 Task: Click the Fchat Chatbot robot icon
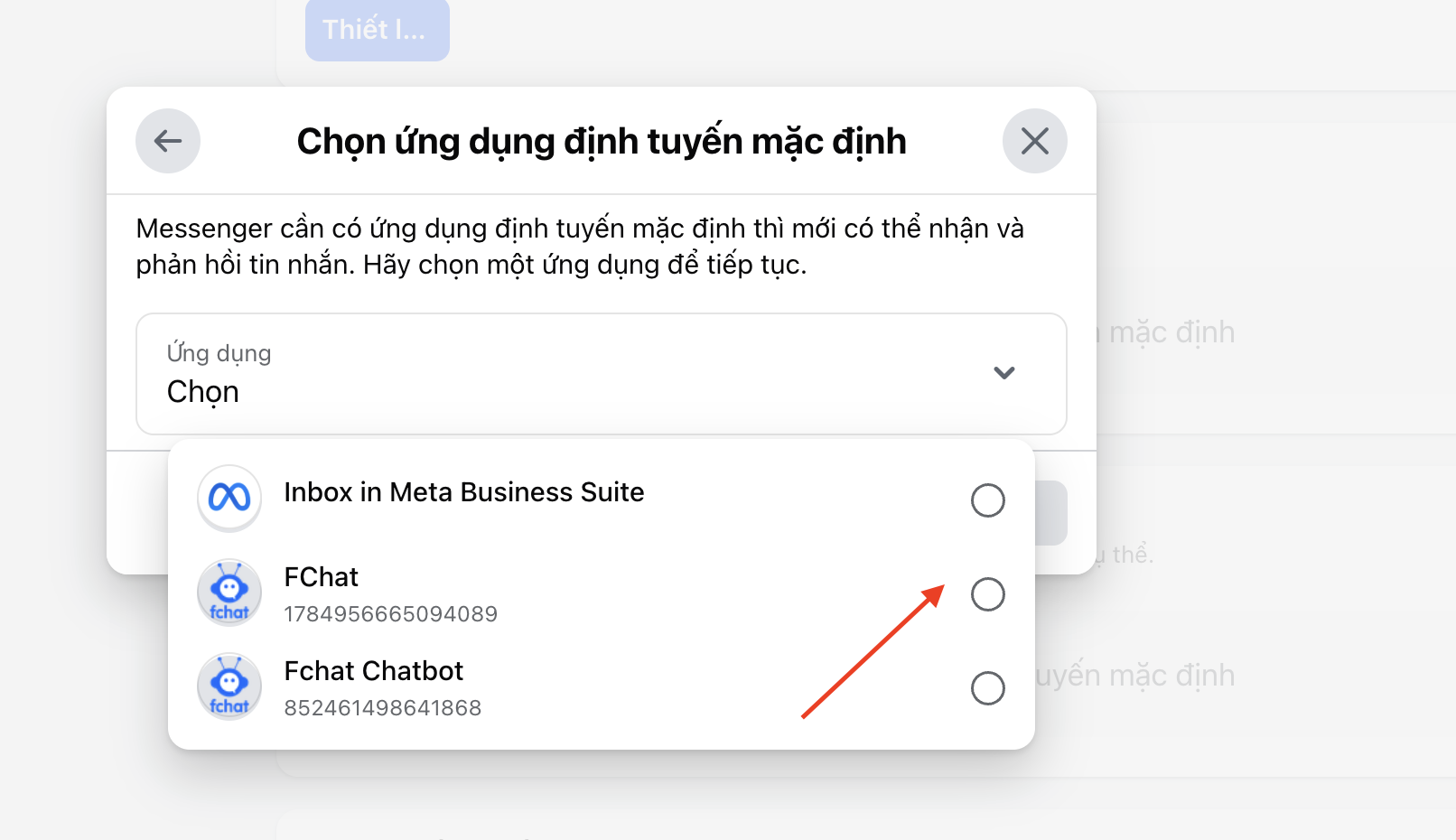pyautogui.click(x=229, y=686)
